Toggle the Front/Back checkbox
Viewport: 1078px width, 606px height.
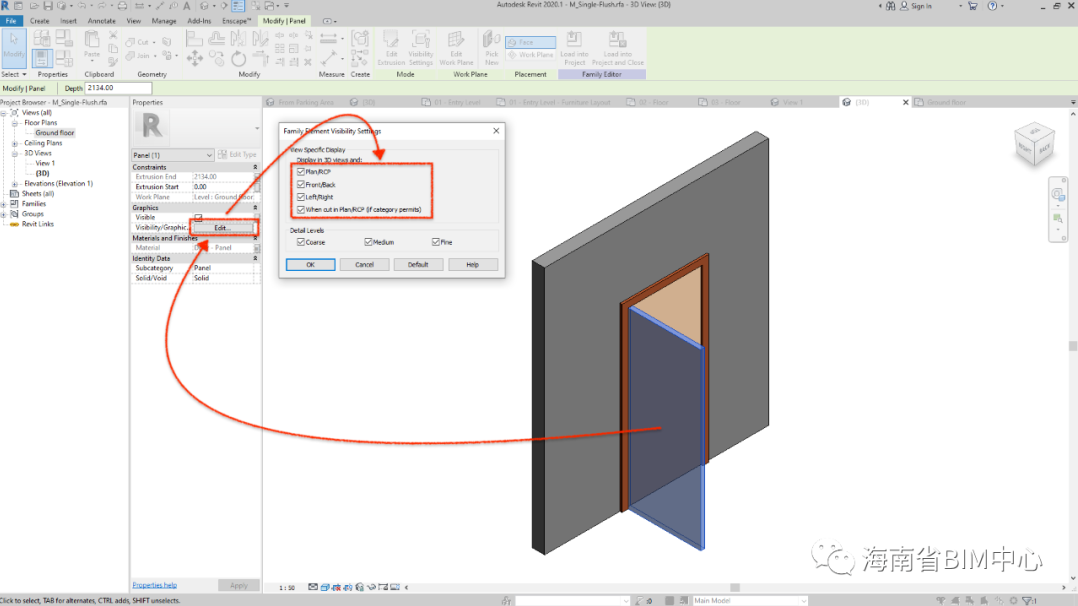[x=301, y=185]
